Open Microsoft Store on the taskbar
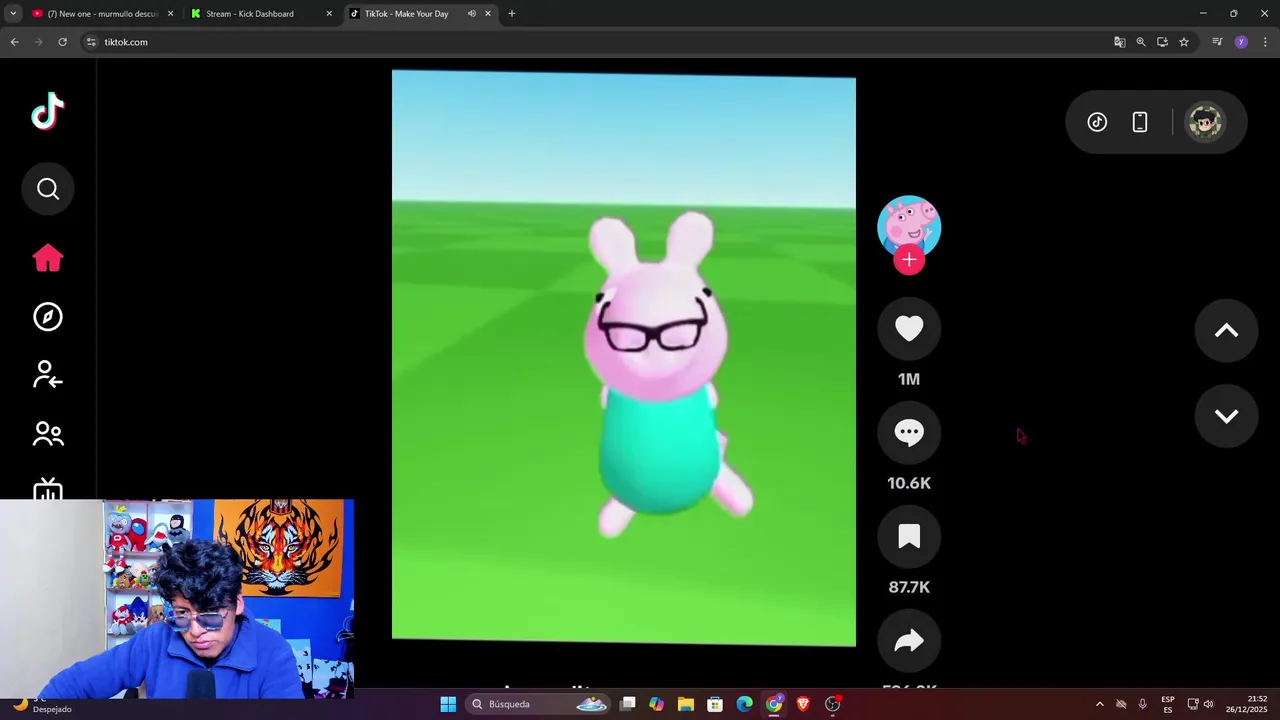 click(x=715, y=704)
